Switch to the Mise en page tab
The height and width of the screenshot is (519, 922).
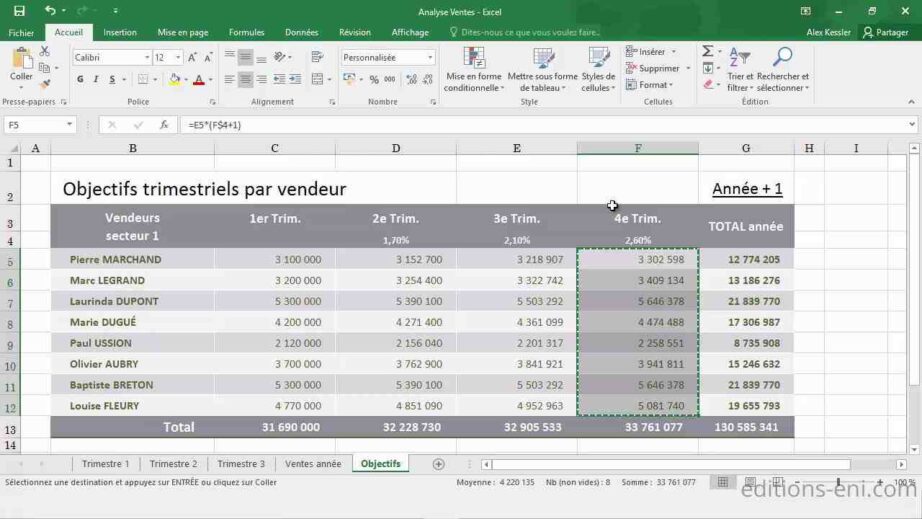pyautogui.click(x=183, y=32)
